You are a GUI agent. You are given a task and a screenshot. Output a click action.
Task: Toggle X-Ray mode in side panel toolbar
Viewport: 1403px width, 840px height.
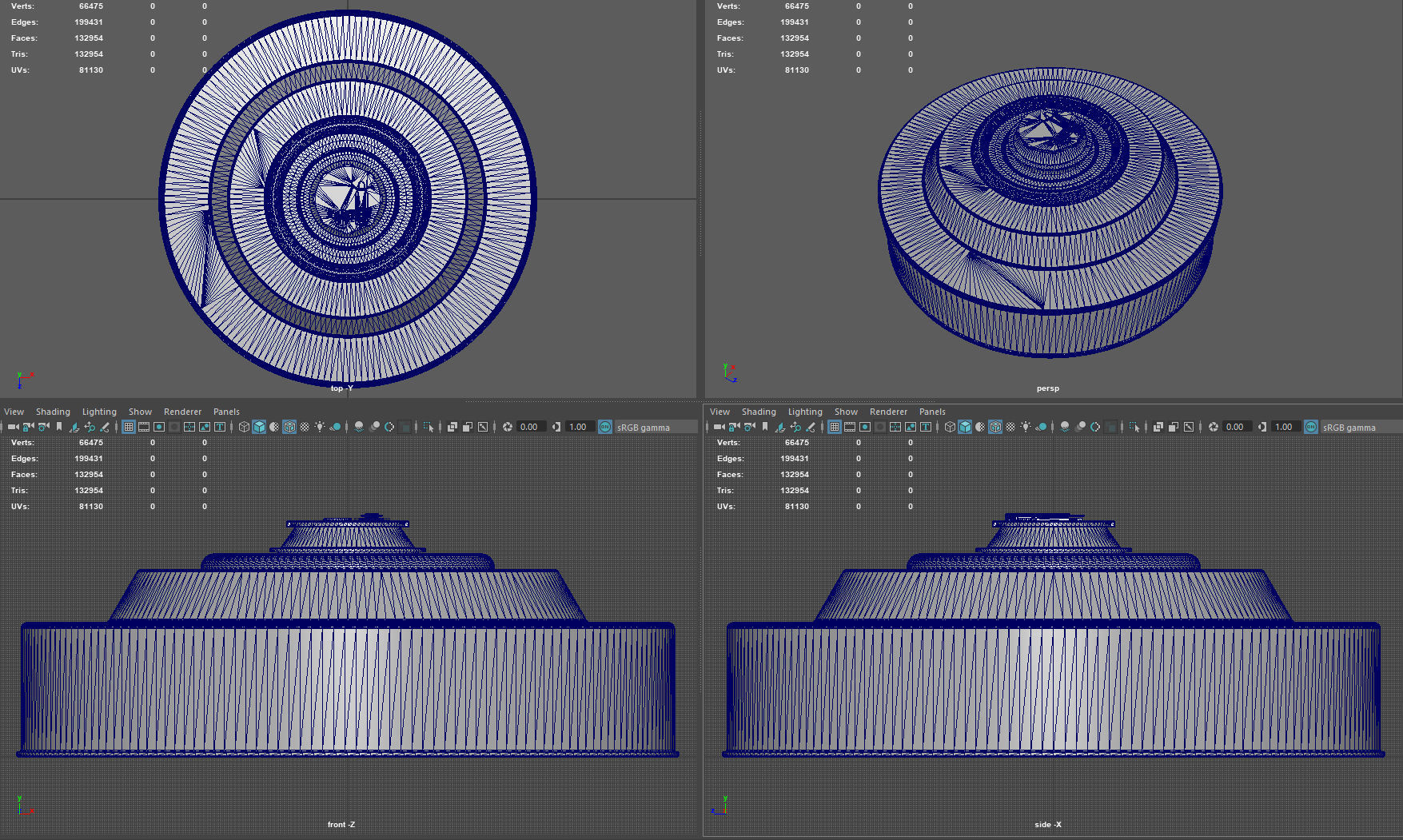(x=1158, y=427)
